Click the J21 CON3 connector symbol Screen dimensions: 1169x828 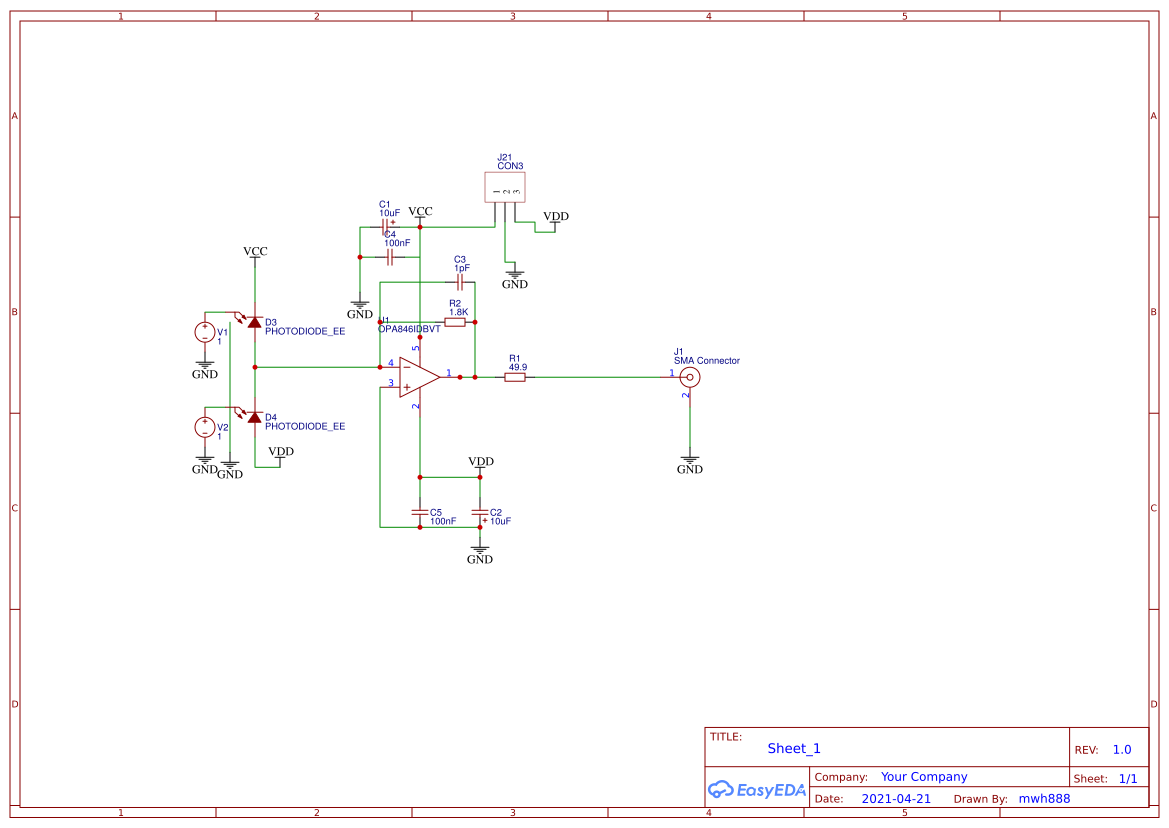(x=505, y=188)
